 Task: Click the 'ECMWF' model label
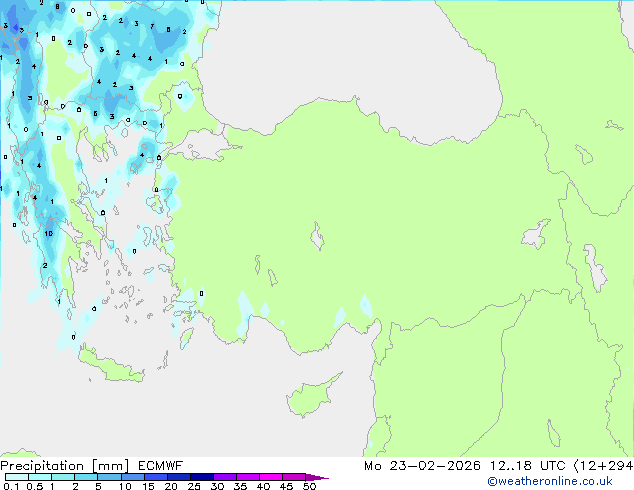(x=161, y=466)
